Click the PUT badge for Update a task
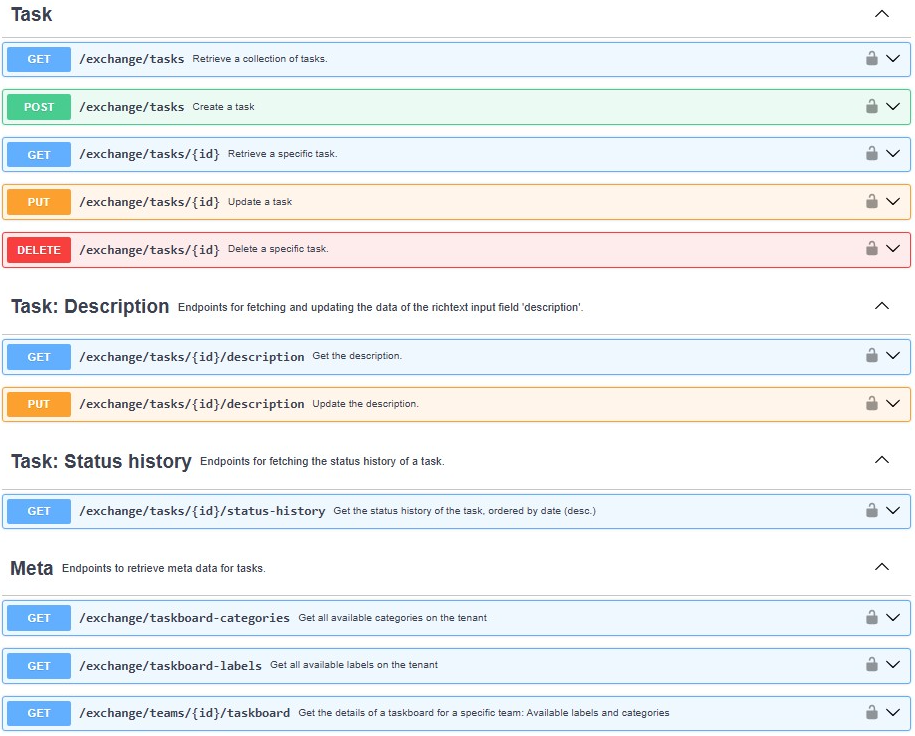The height and width of the screenshot is (736, 915). [39, 202]
